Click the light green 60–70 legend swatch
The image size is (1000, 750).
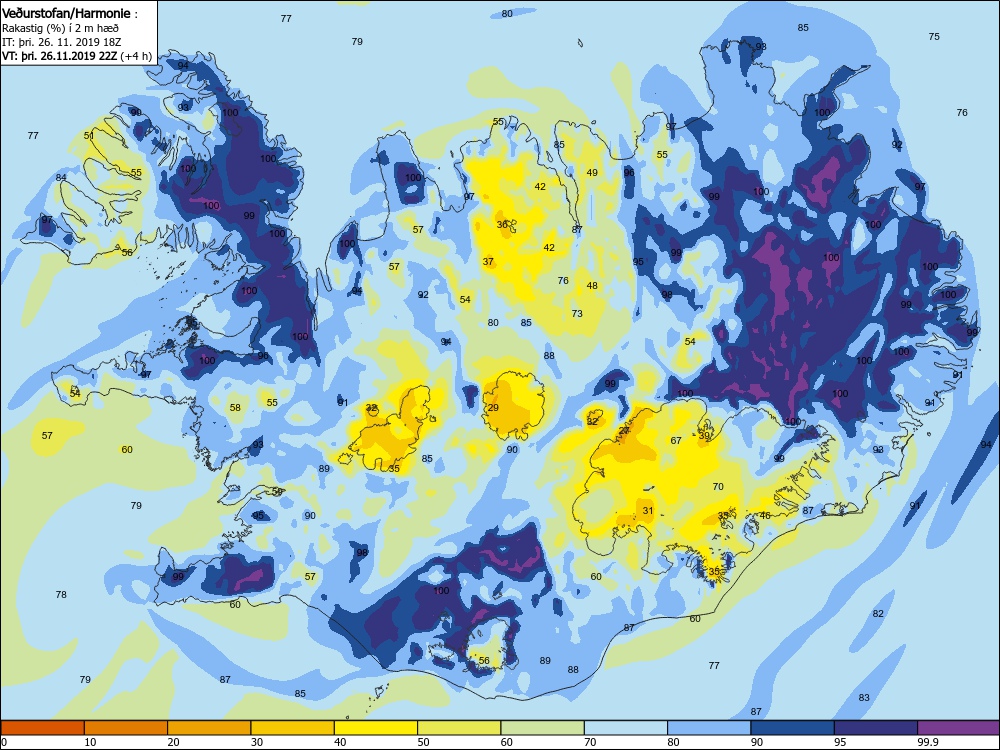coord(543,728)
